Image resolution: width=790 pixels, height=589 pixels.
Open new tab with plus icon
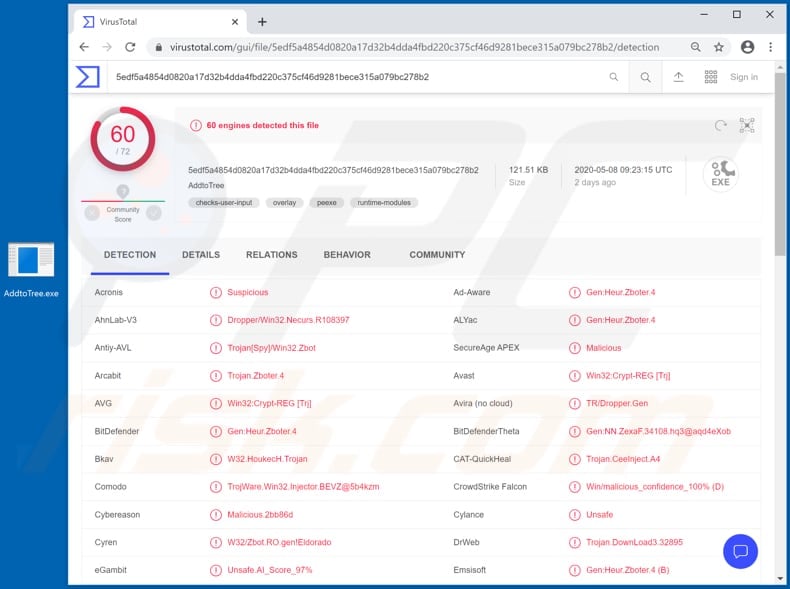[x=262, y=22]
